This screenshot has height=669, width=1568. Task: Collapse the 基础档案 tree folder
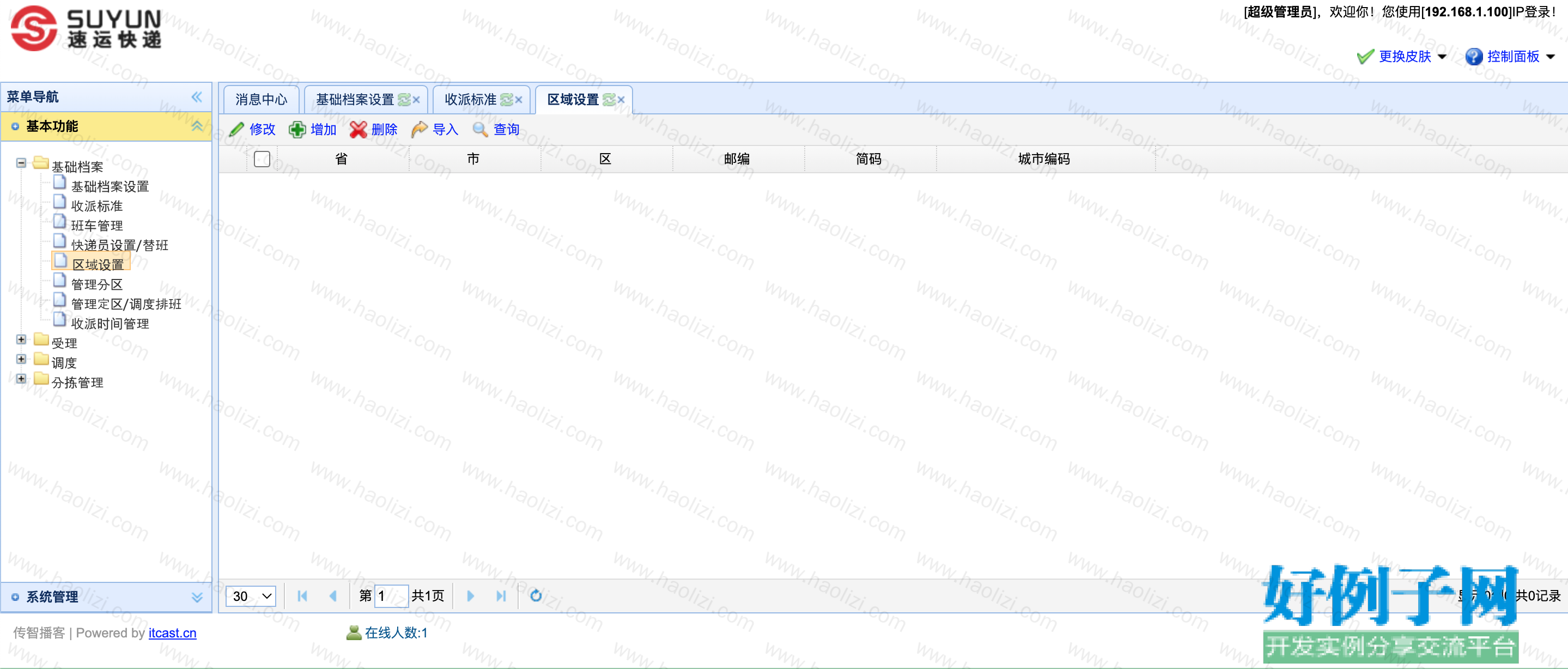pyautogui.click(x=21, y=163)
